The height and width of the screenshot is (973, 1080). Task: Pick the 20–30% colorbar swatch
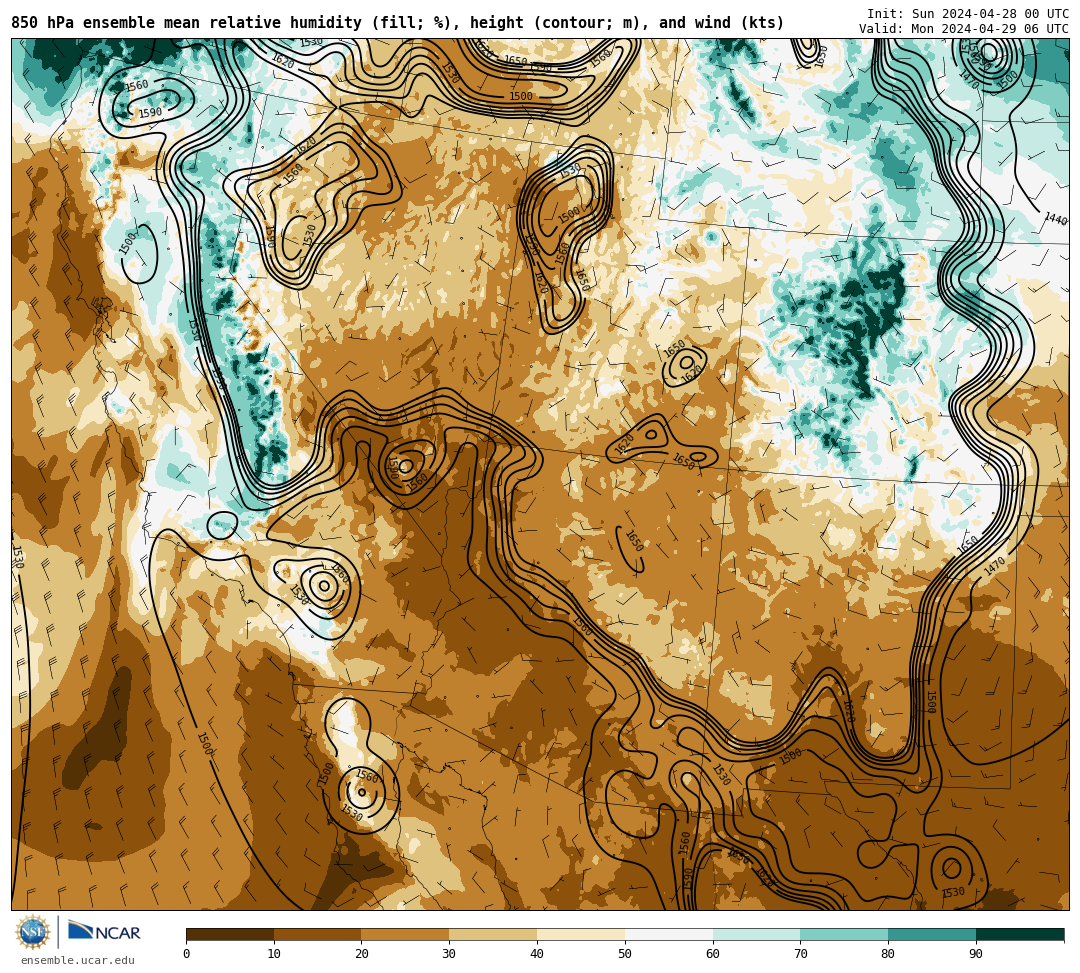(406, 934)
